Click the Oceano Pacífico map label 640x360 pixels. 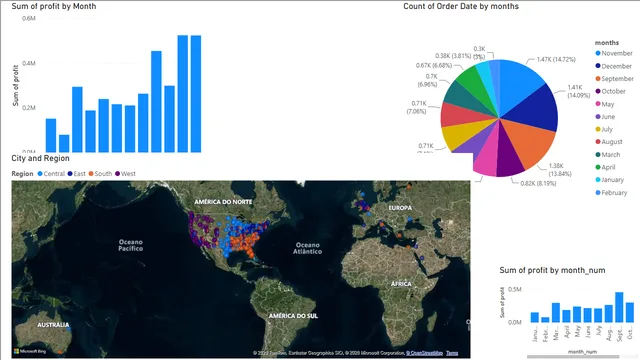coord(131,245)
